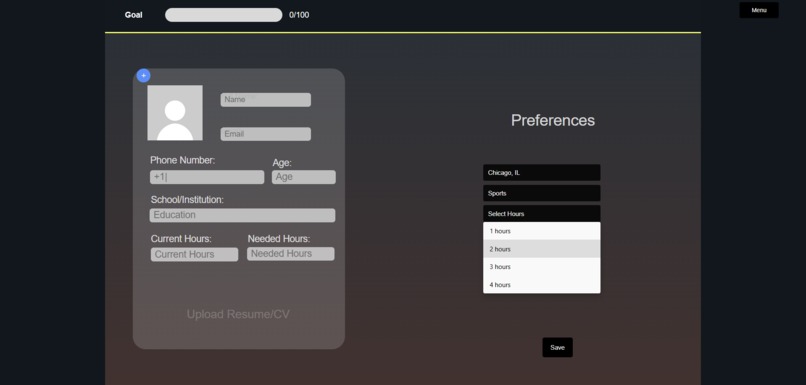Open the Menu button

pos(759,10)
